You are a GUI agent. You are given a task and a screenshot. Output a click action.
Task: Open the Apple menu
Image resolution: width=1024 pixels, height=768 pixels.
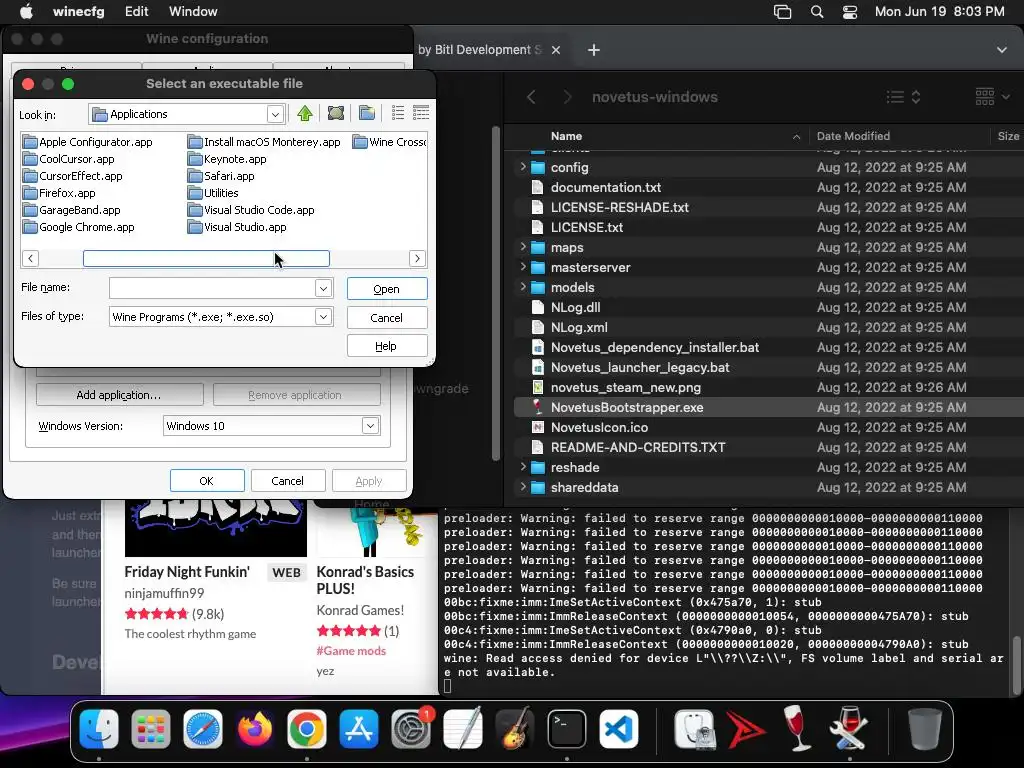(25, 12)
